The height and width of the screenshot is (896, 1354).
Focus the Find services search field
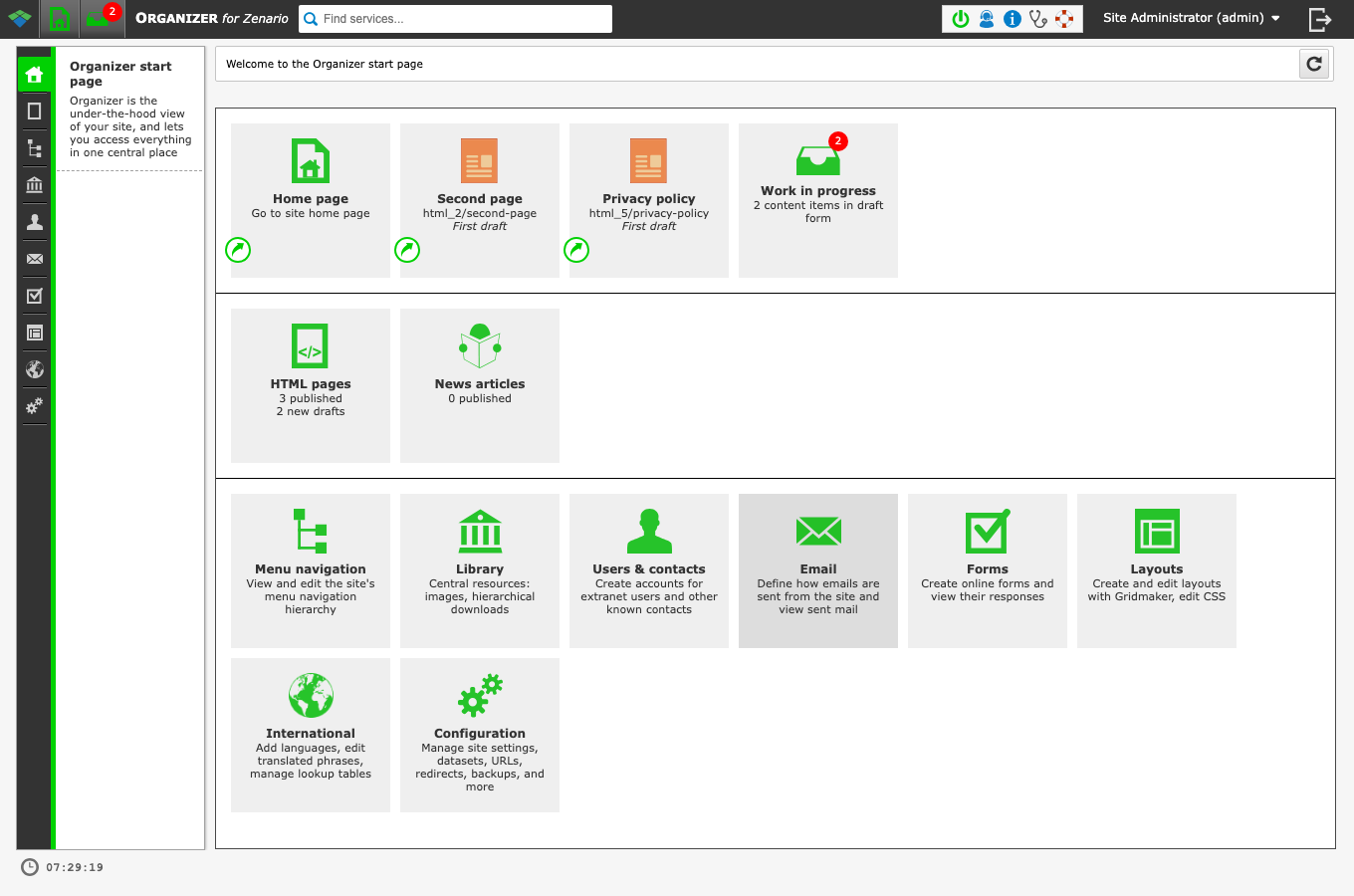click(x=455, y=19)
